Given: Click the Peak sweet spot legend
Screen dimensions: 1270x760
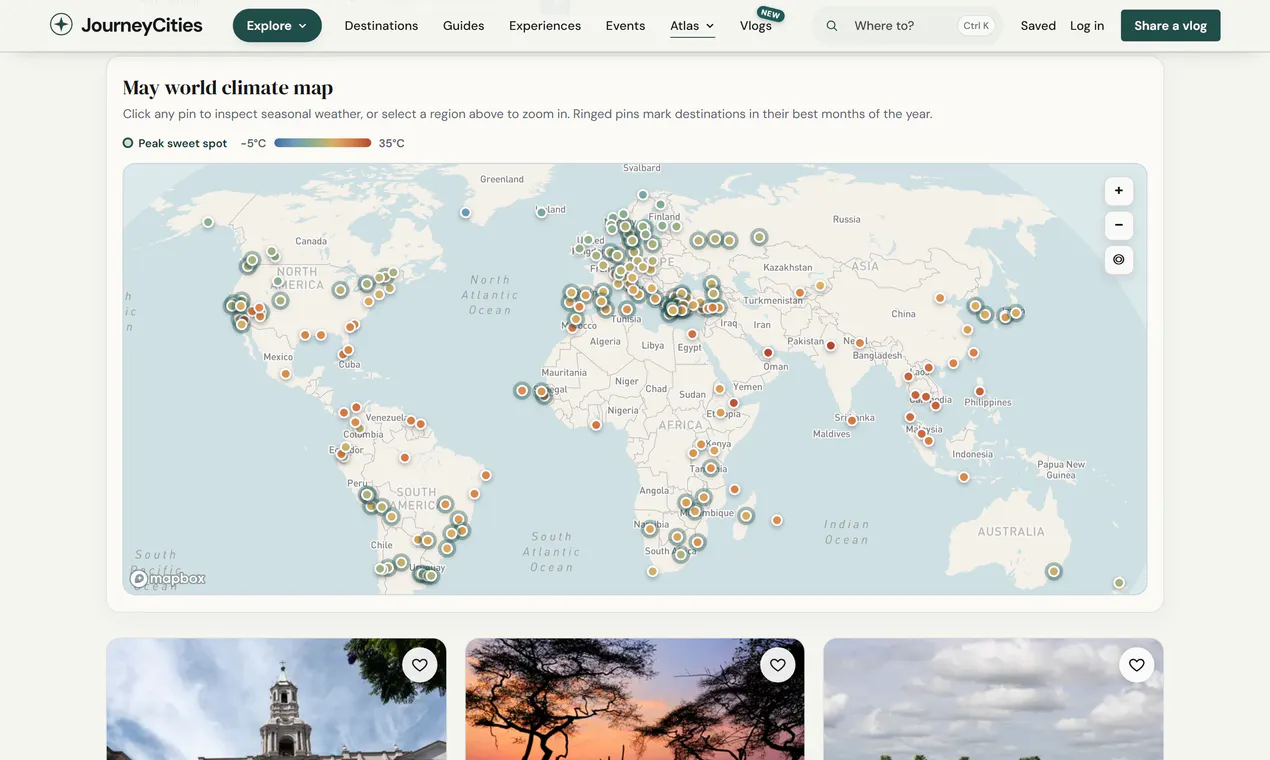Looking at the screenshot, I should click(175, 143).
